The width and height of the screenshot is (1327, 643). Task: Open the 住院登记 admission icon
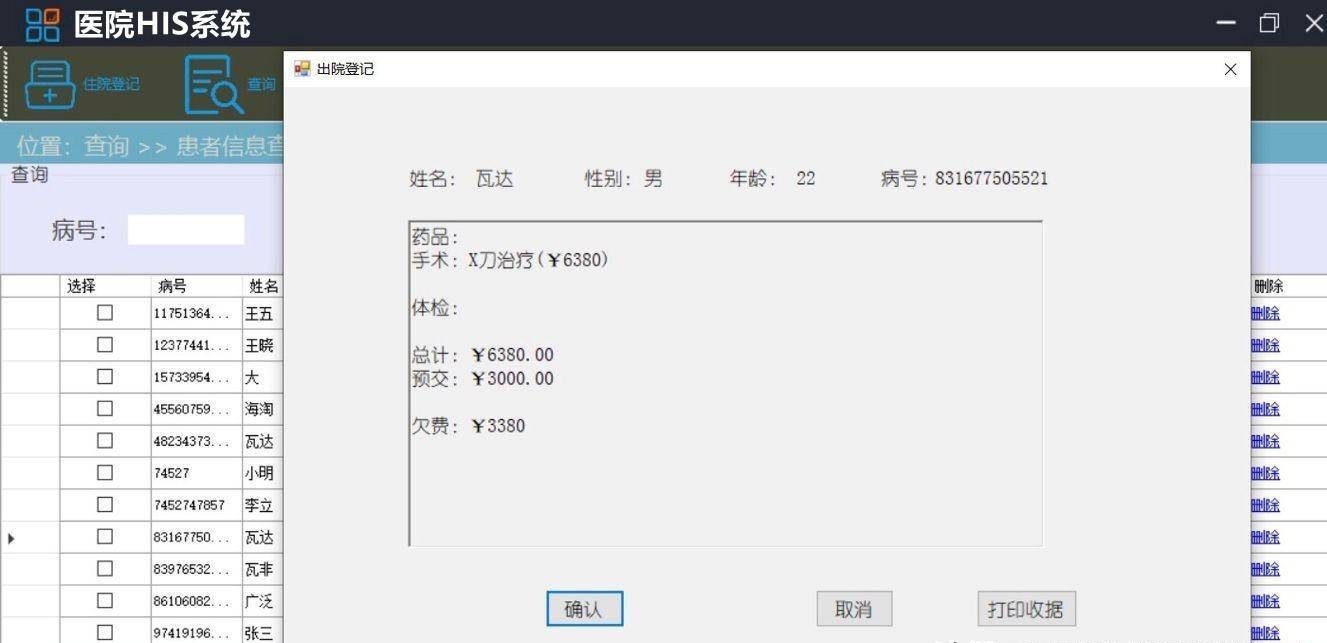click(x=49, y=85)
